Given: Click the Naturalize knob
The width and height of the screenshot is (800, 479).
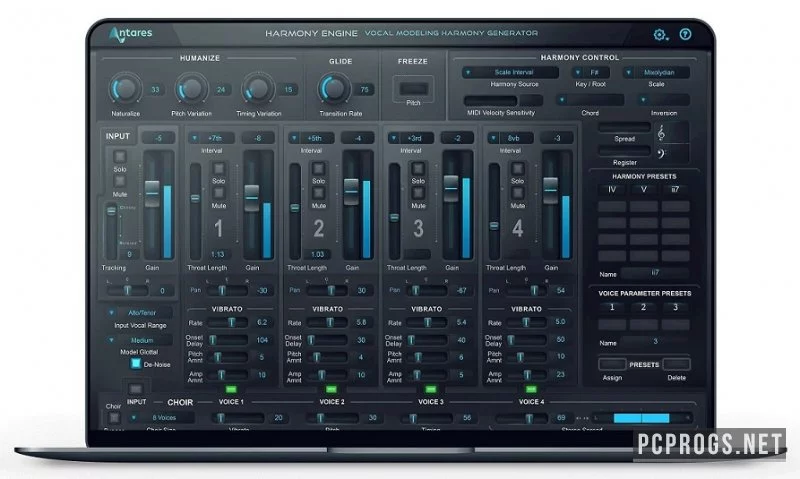Looking at the screenshot, I should (126, 89).
